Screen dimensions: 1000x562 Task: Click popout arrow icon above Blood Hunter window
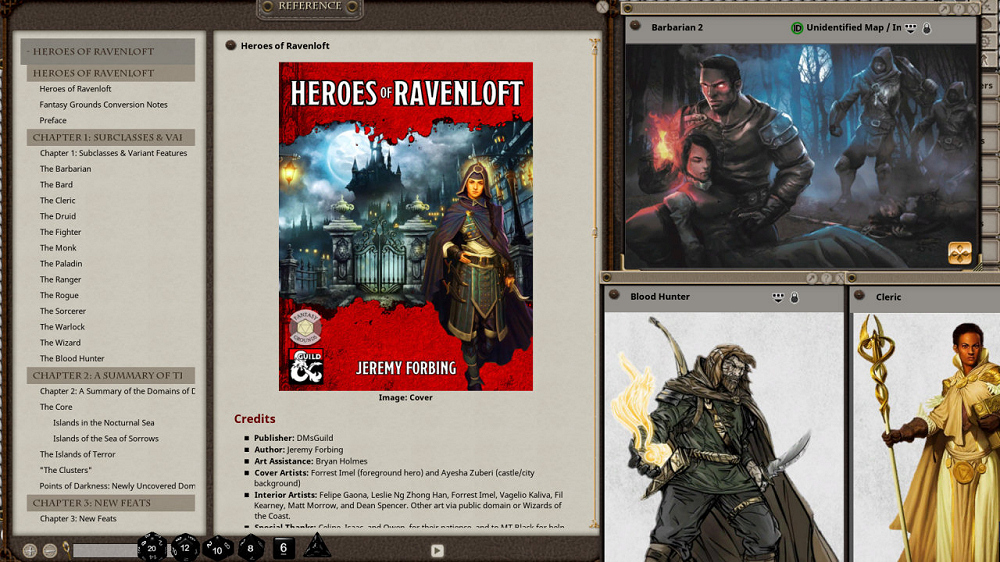[x=811, y=278]
